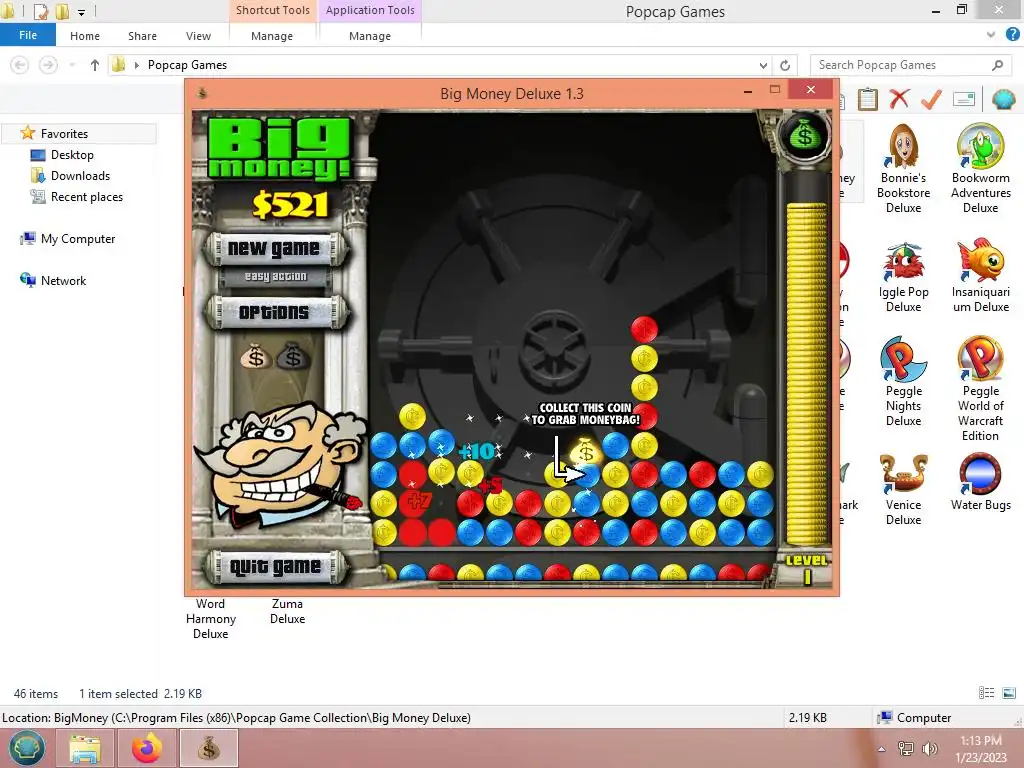Open Bookworm Adventures Deluxe shortcut
The height and width of the screenshot is (768, 1024).
tap(980, 169)
